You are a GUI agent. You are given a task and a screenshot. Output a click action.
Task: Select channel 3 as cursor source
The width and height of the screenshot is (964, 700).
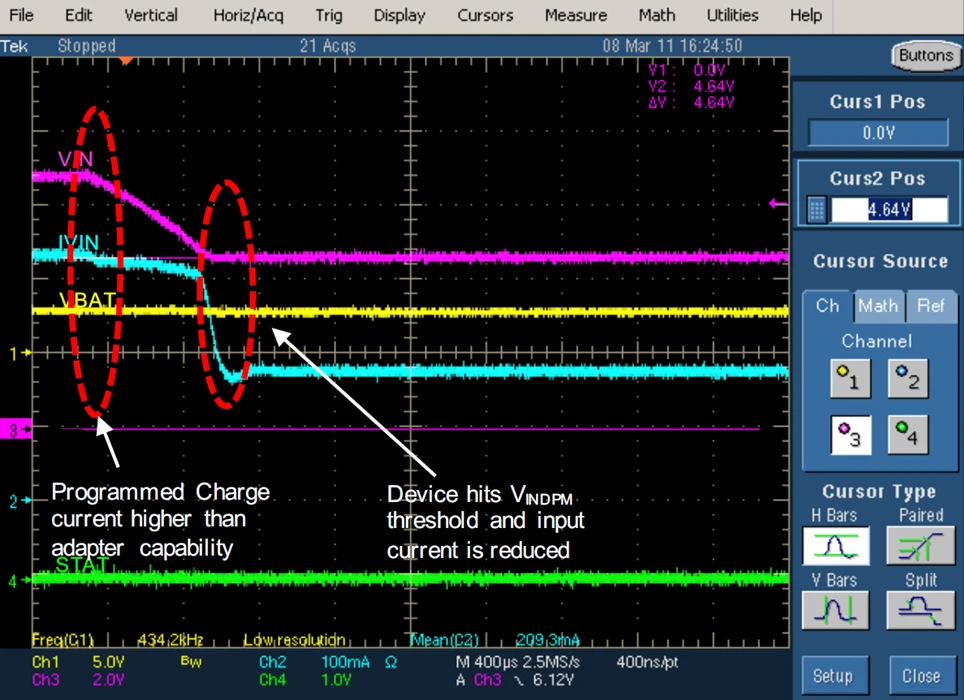tap(849, 435)
